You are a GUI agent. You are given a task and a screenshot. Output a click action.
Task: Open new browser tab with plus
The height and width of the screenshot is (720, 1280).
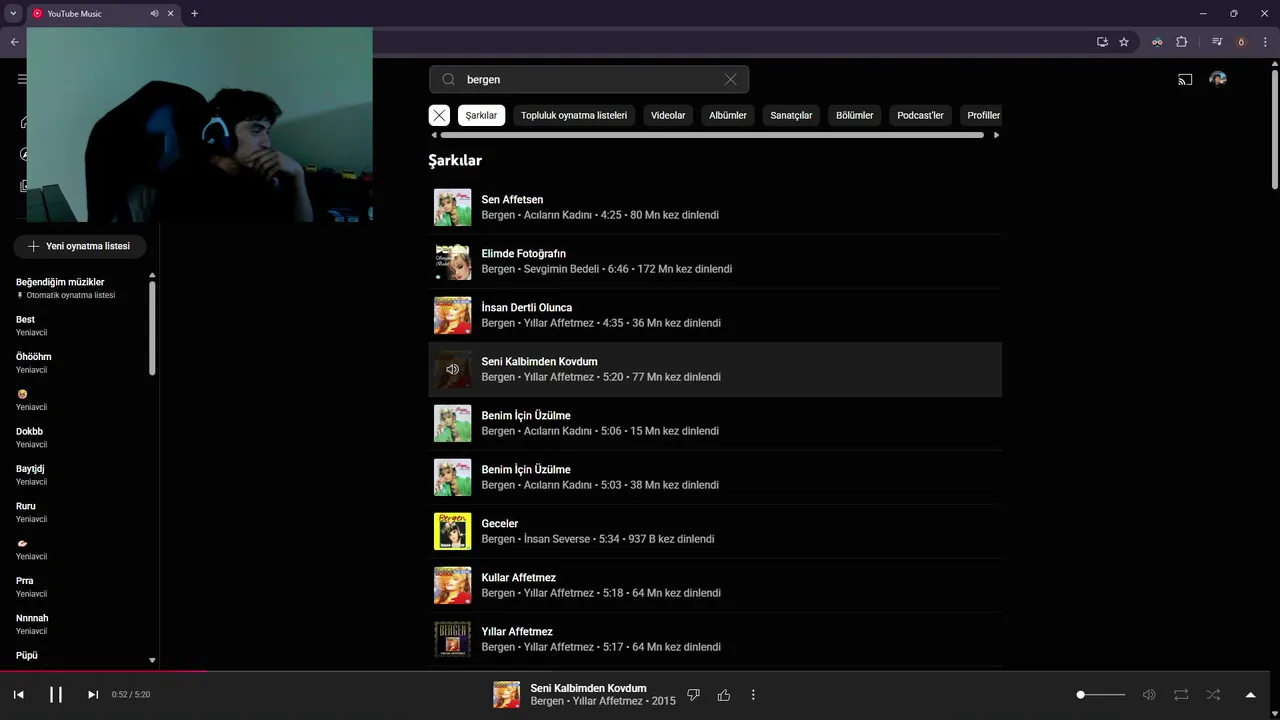point(194,14)
